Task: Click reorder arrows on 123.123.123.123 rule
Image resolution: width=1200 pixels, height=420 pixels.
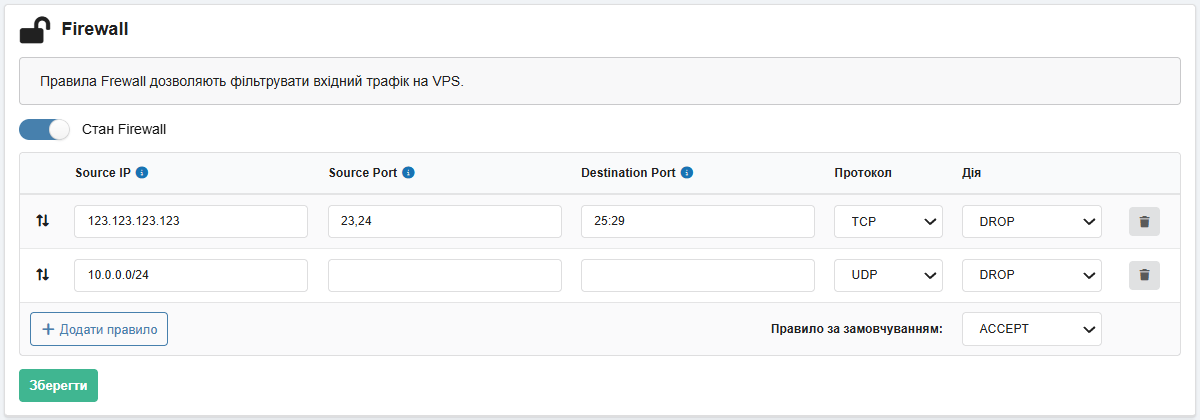Action: point(42,221)
